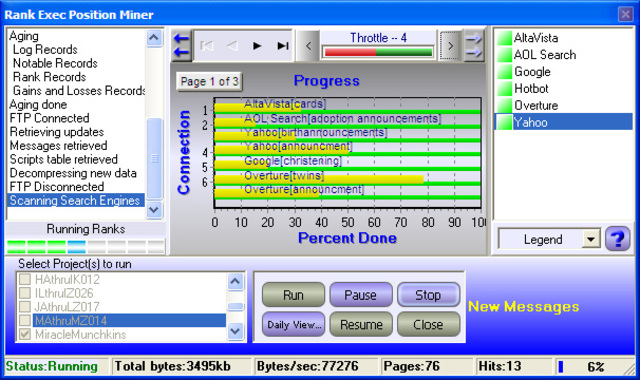640x380 pixels.
Task: Toggle the MAthruMZ014 project checkbox
Action: pyautogui.click(x=25, y=320)
